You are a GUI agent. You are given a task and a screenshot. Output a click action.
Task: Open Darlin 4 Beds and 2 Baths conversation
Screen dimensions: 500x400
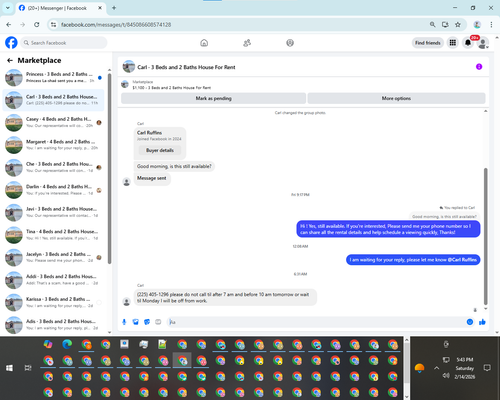coord(53,190)
